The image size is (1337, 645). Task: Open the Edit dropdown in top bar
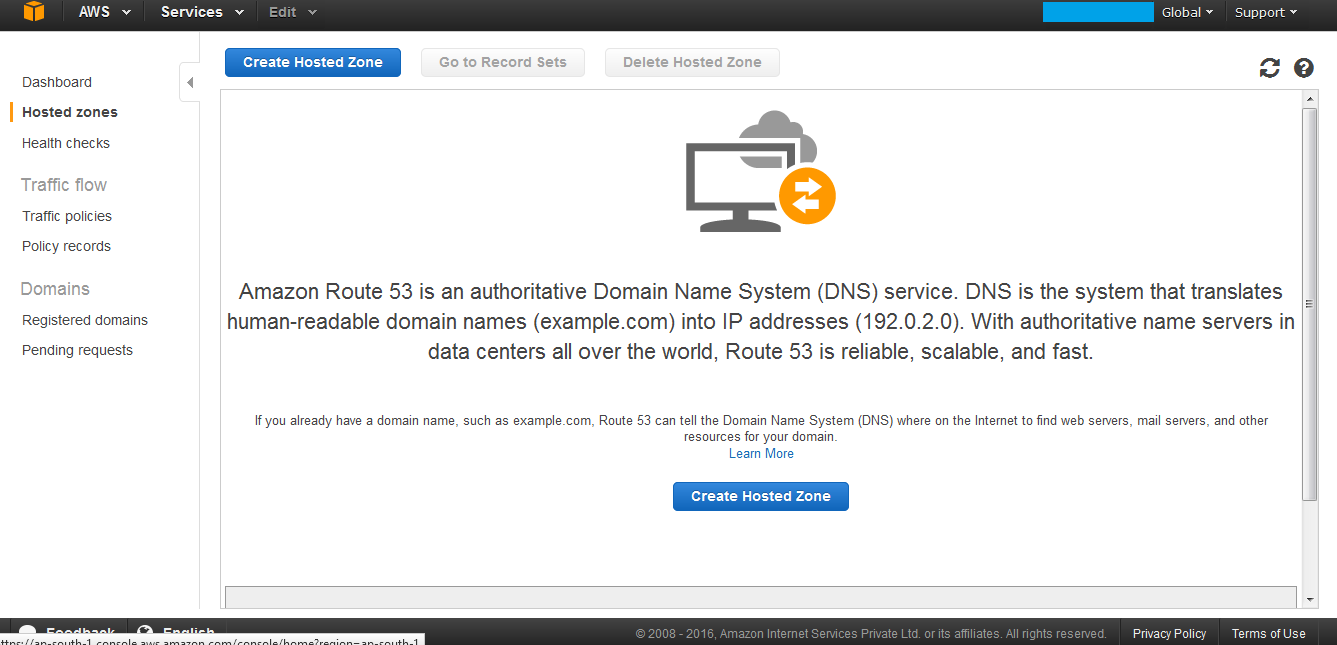tap(292, 12)
